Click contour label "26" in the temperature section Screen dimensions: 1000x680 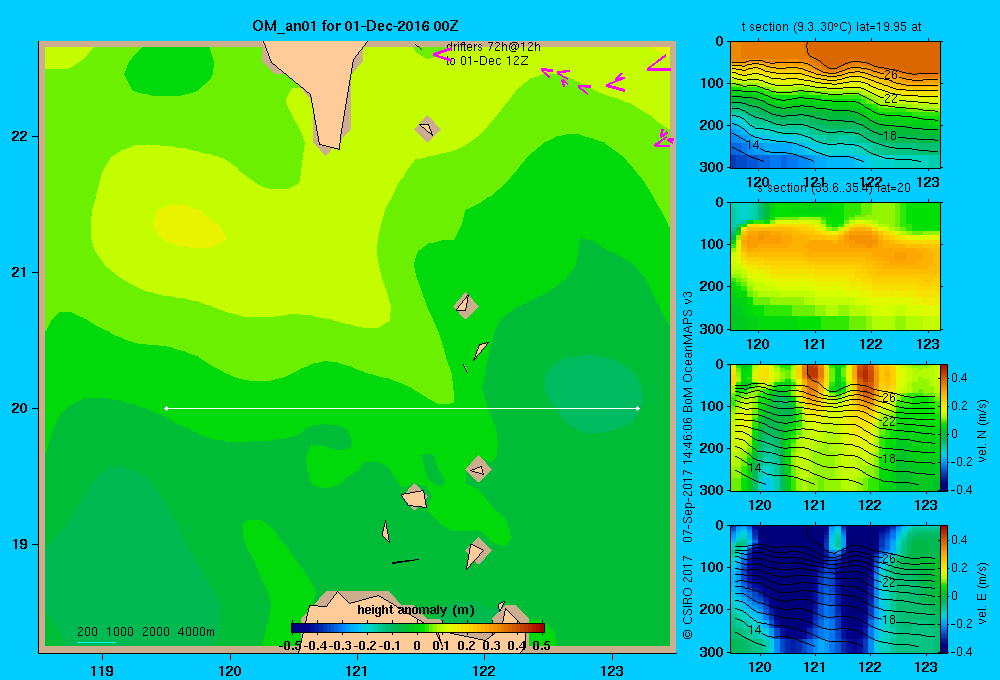tap(890, 75)
